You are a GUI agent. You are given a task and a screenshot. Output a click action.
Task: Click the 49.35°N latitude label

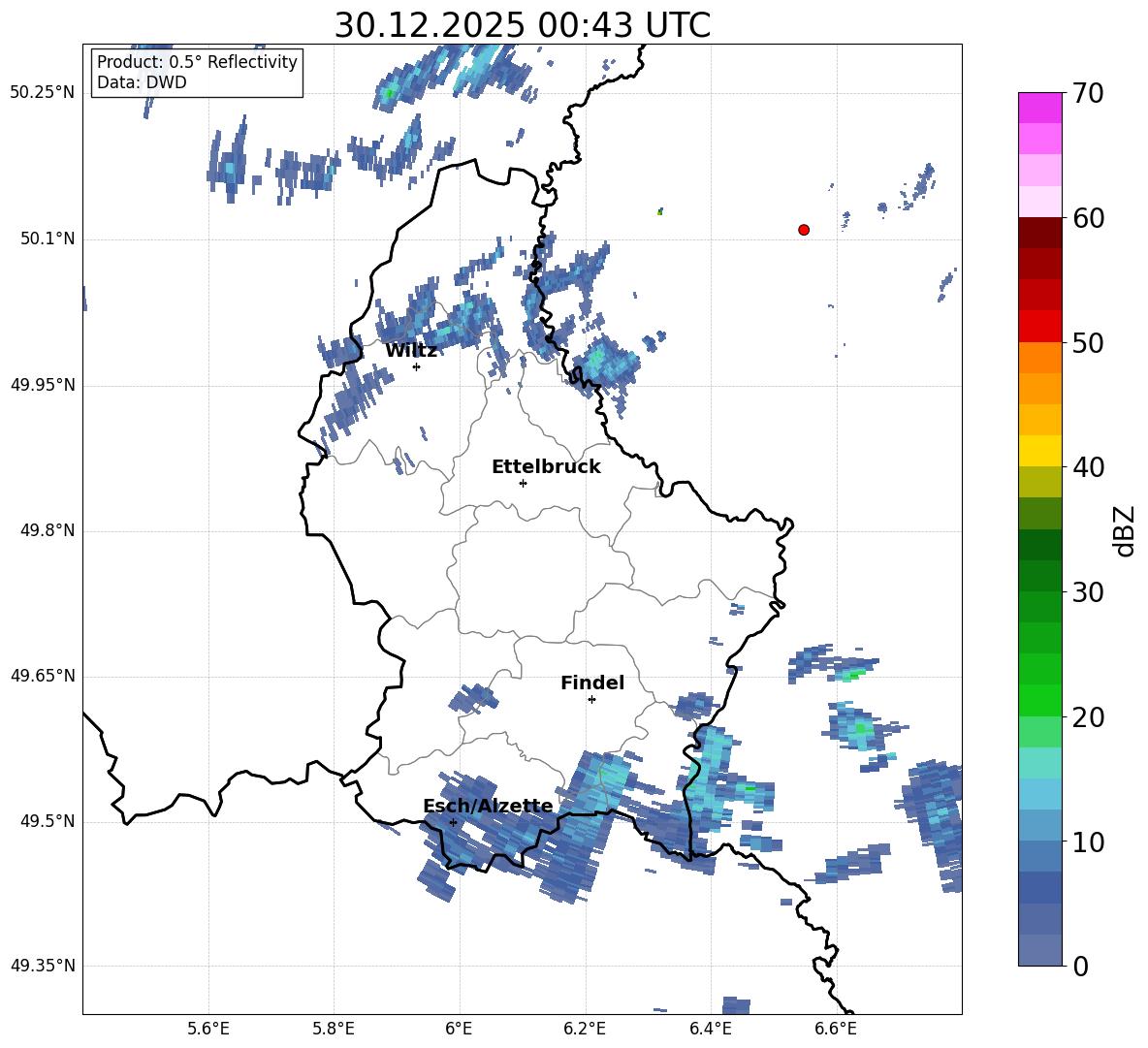(43, 966)
